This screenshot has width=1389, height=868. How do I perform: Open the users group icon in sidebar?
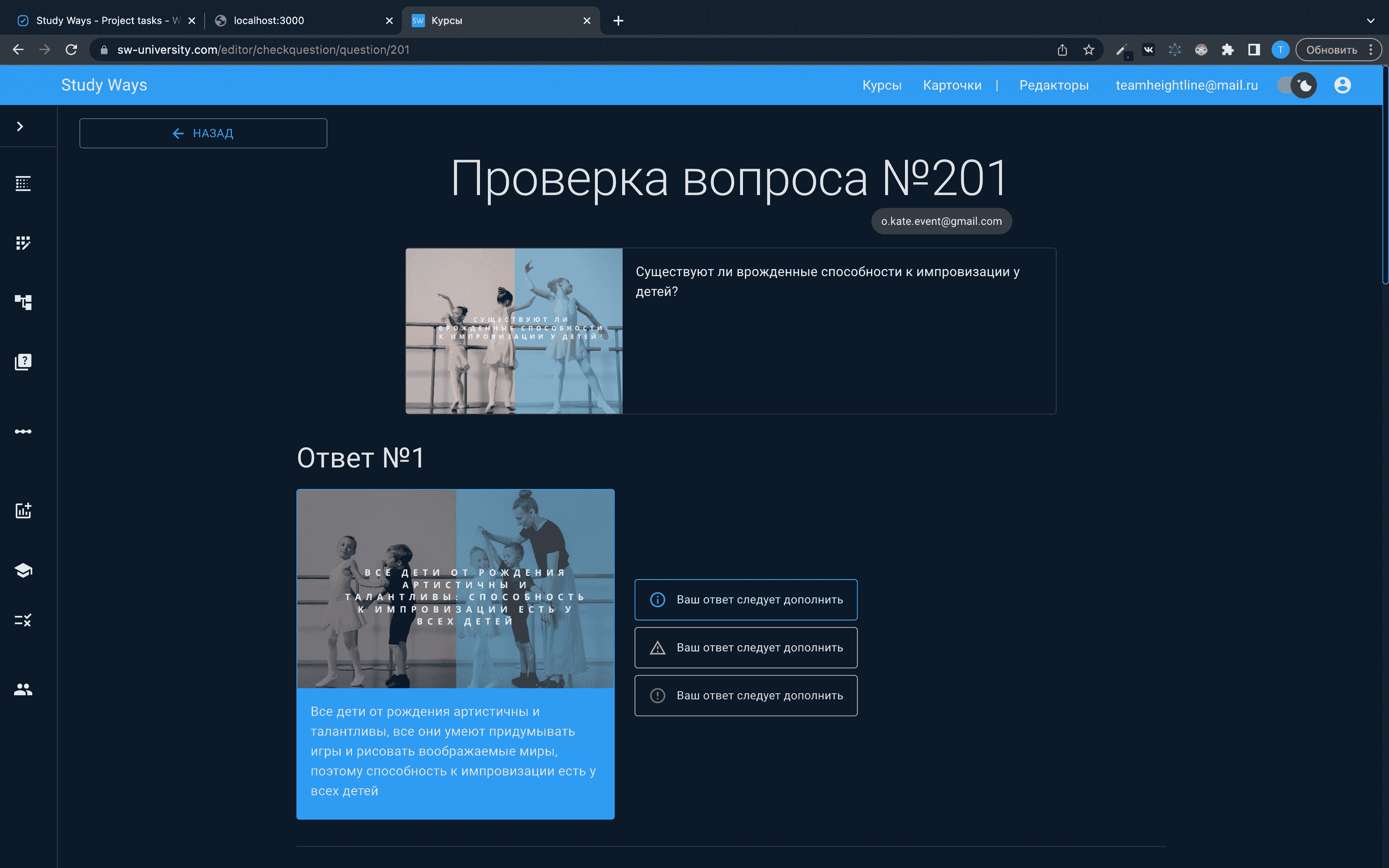coord(23,689)
